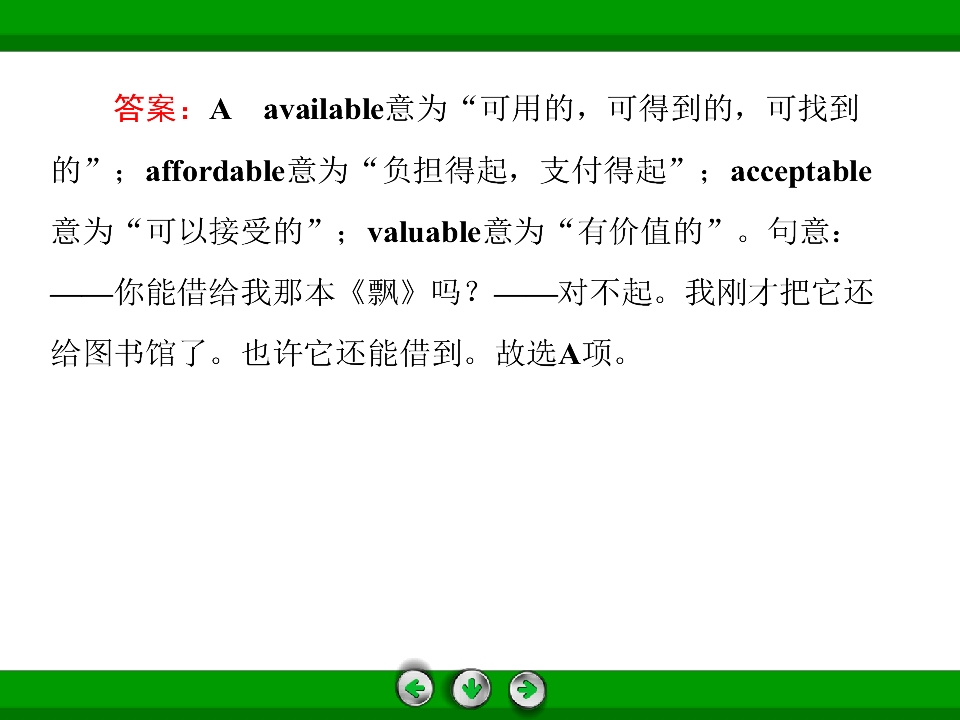Click the definition 有价值的
The width and height of the screenshot is (960, 720).
click(640, 231)
